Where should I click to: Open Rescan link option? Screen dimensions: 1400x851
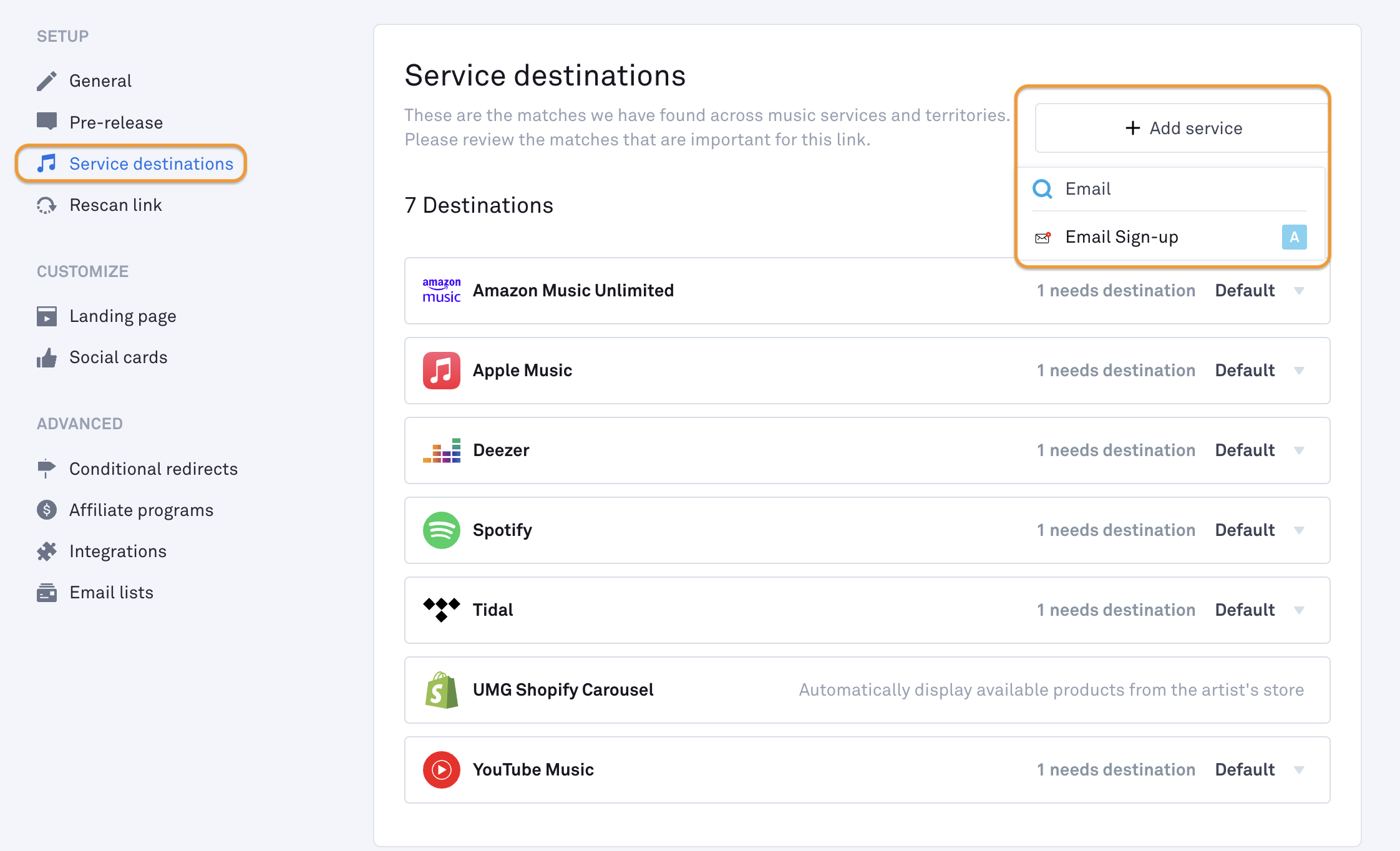click(115, 205)
